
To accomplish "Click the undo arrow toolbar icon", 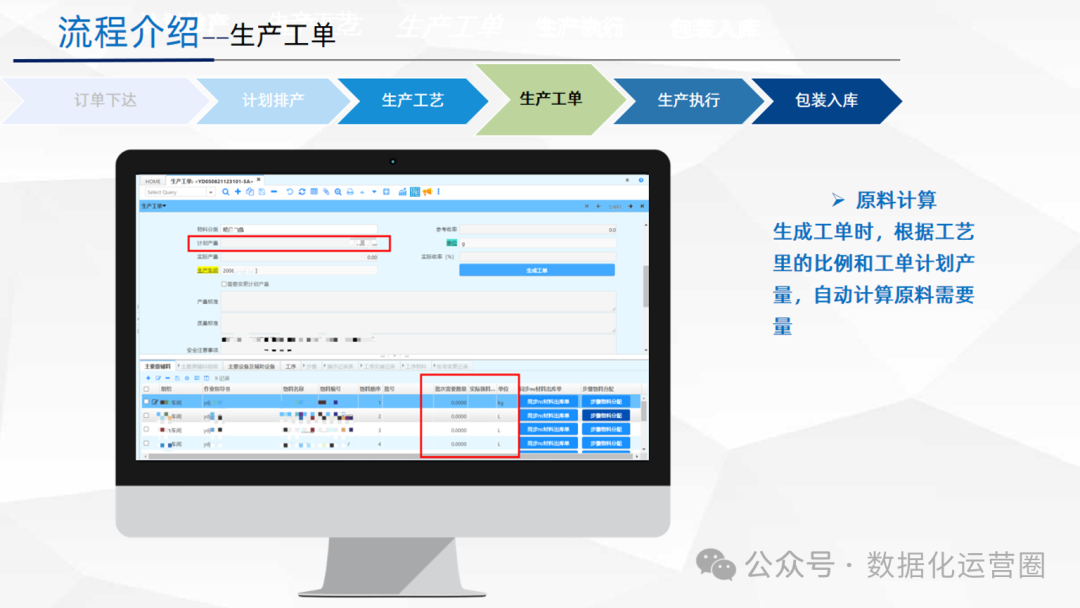I will pyautogui.click(x=290, y=192).
